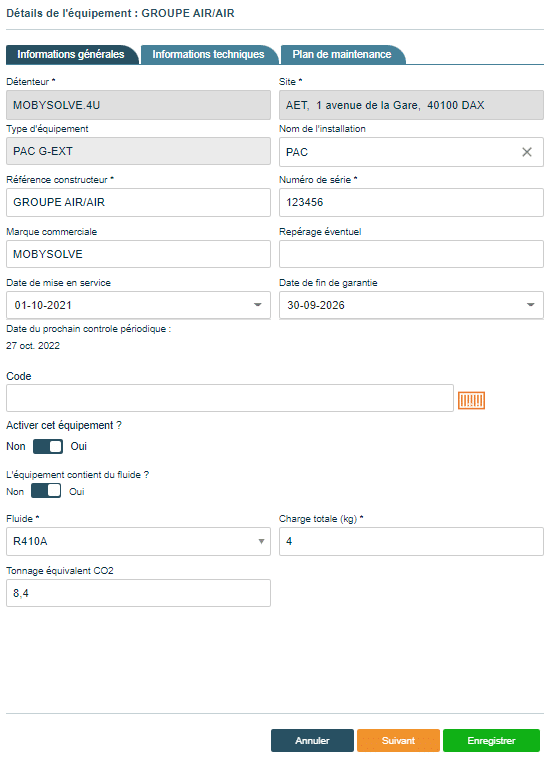Toggle the L'équipement contient du fluide switch
The width and height of the screenshot is (546, 757).
[46, 491]
